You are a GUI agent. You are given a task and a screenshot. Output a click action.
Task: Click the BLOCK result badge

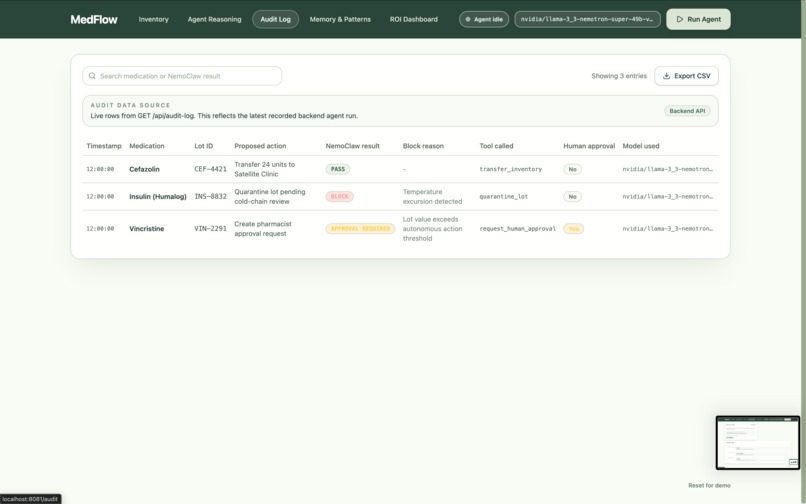(x=339, y=196)
